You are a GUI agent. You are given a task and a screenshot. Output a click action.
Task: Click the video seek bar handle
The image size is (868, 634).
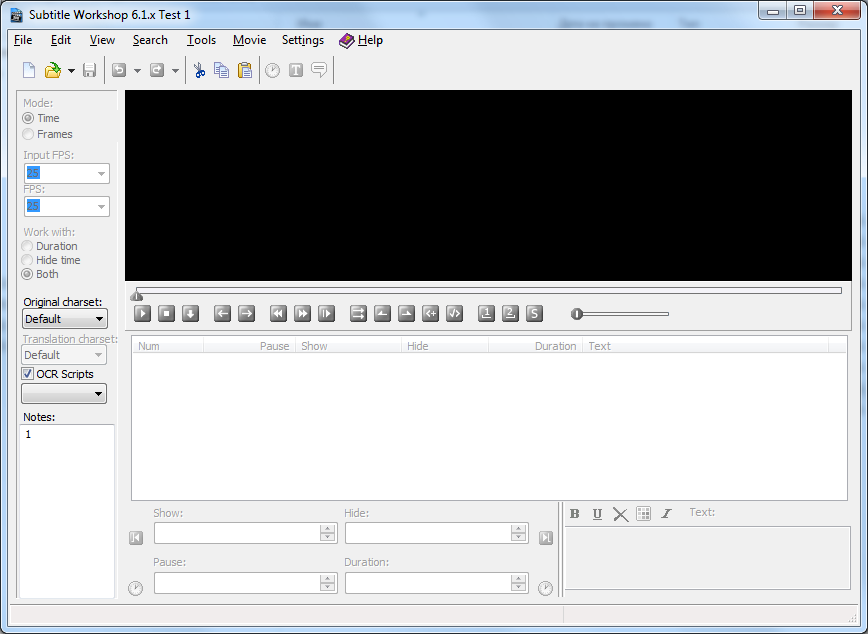click(137, 296)
